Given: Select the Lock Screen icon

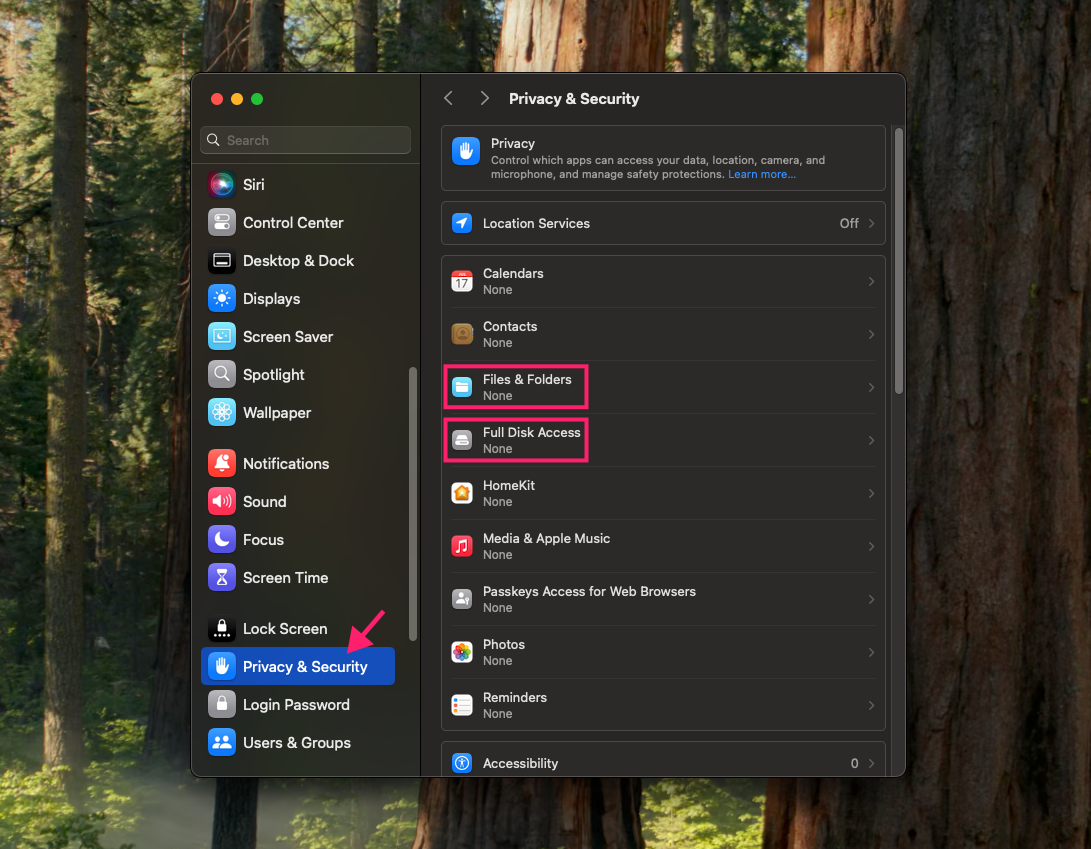Looking at the screenshot, I should pyautogui.click(x=221, y=628).
